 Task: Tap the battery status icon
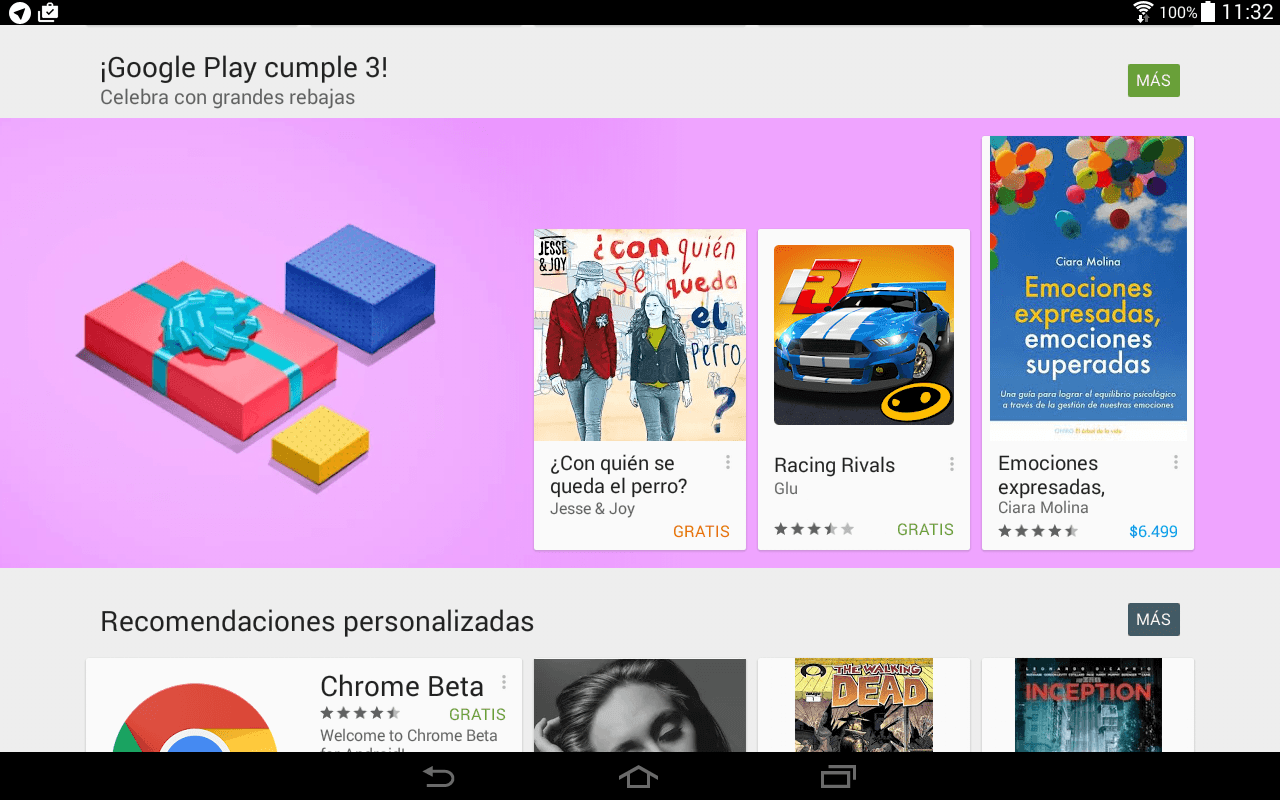tap(1208, 12)
